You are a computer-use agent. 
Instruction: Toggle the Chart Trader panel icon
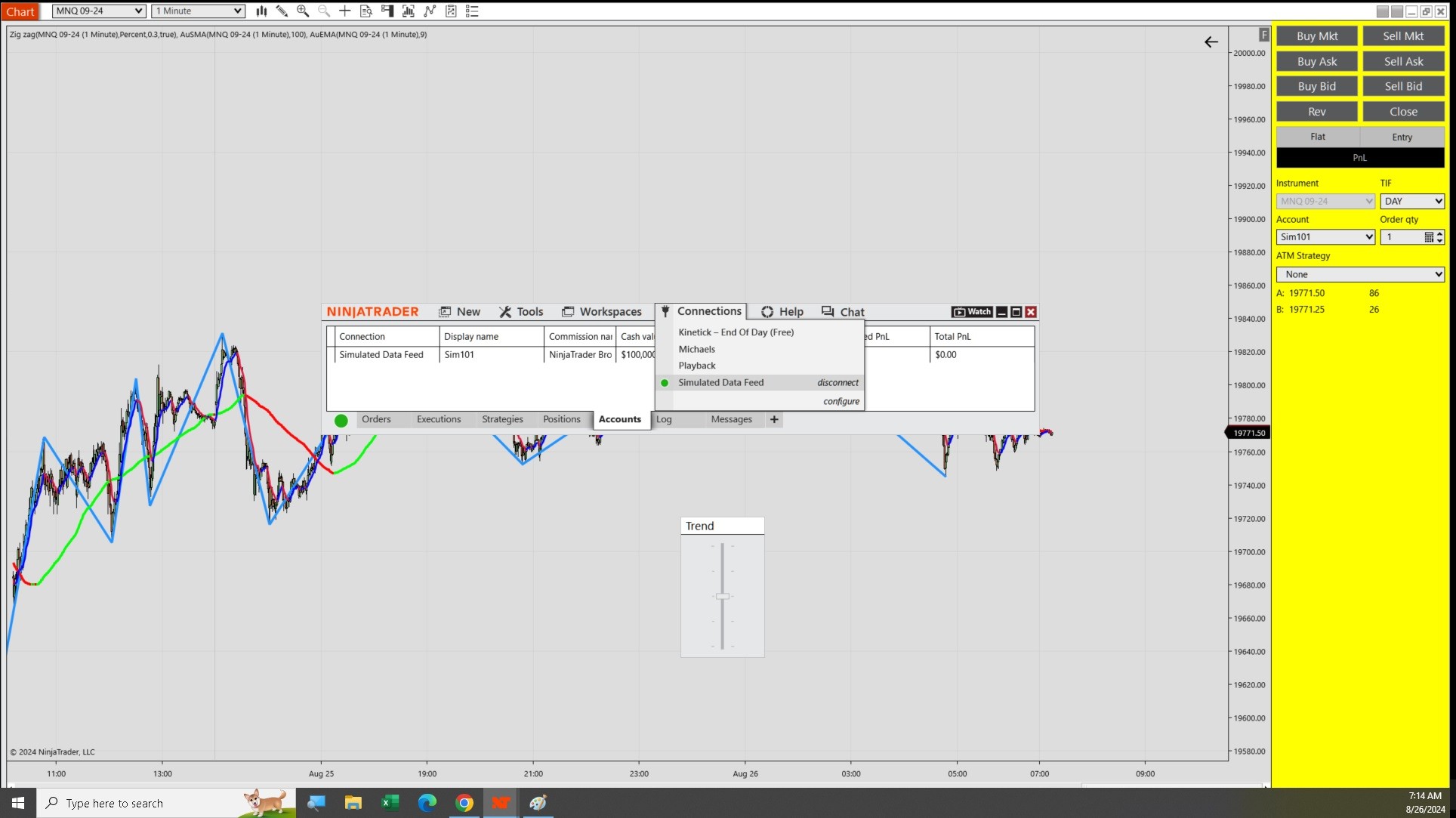(x=387, y=11)
